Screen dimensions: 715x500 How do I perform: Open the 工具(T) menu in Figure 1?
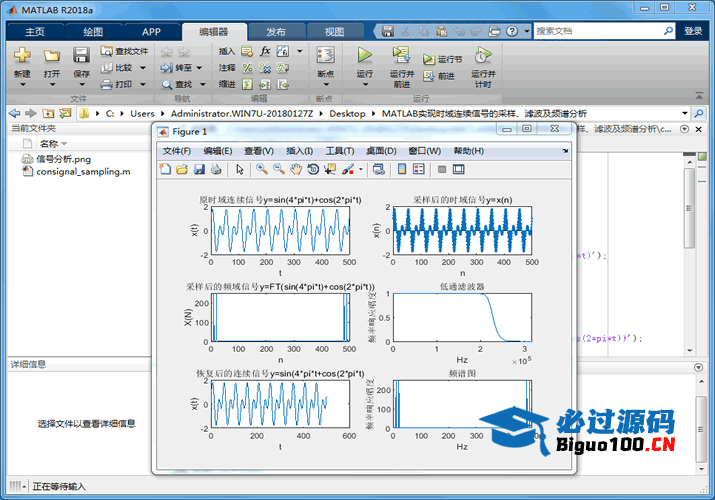(x=340, y=151)
